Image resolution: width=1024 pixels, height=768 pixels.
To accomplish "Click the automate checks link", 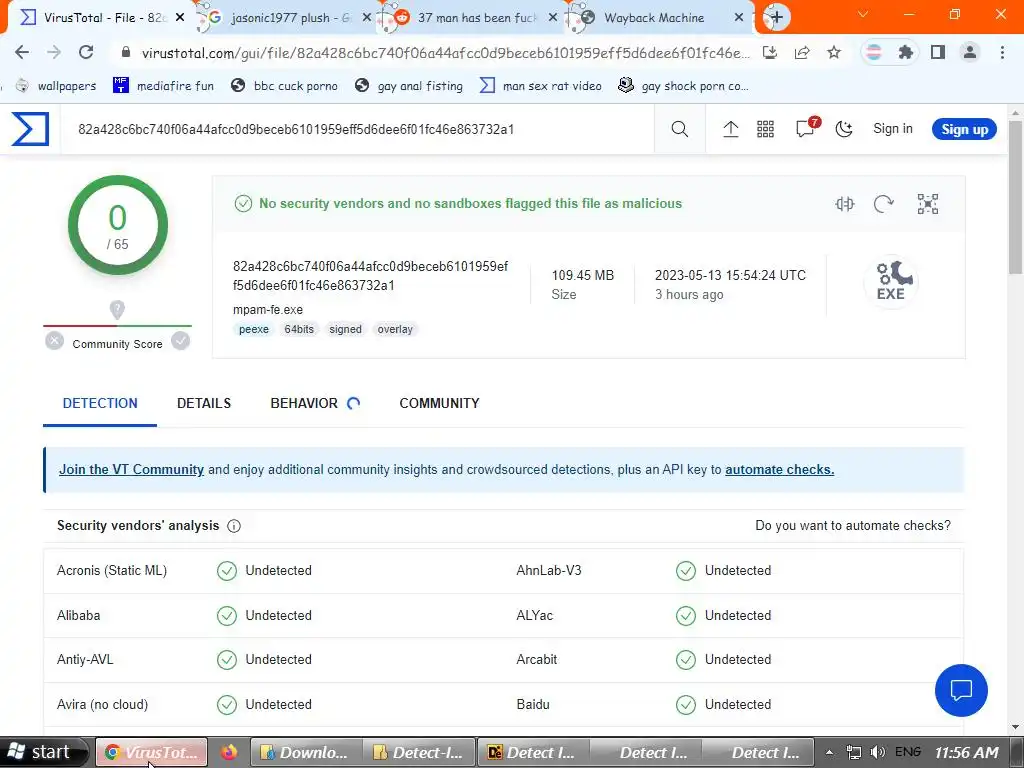I will click(779, 470).
